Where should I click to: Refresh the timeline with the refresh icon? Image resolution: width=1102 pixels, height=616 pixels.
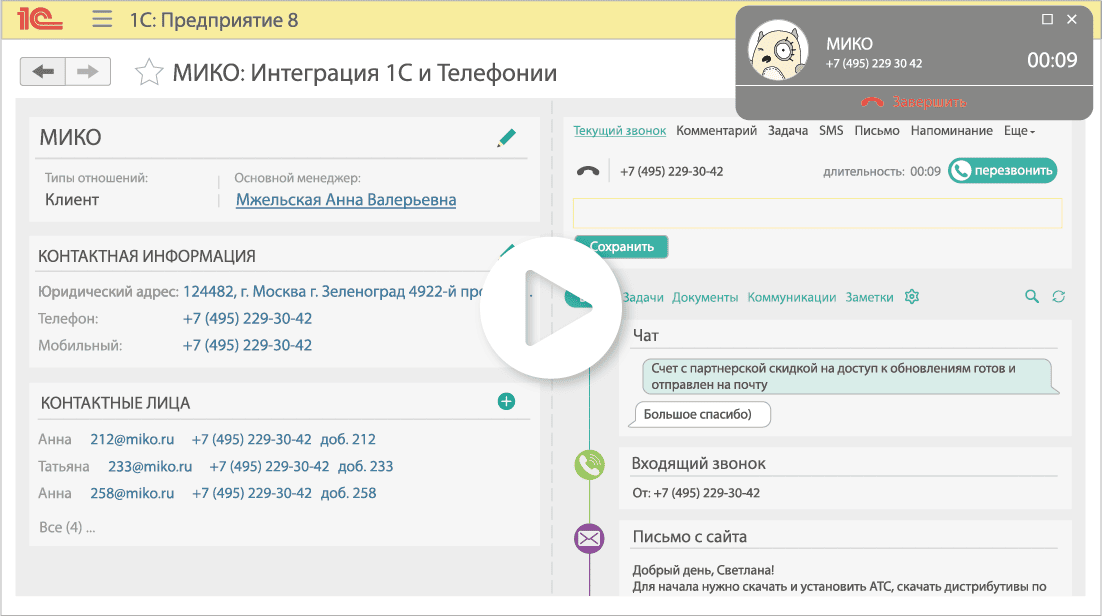pyautogui.click(x=1057, y=297)
